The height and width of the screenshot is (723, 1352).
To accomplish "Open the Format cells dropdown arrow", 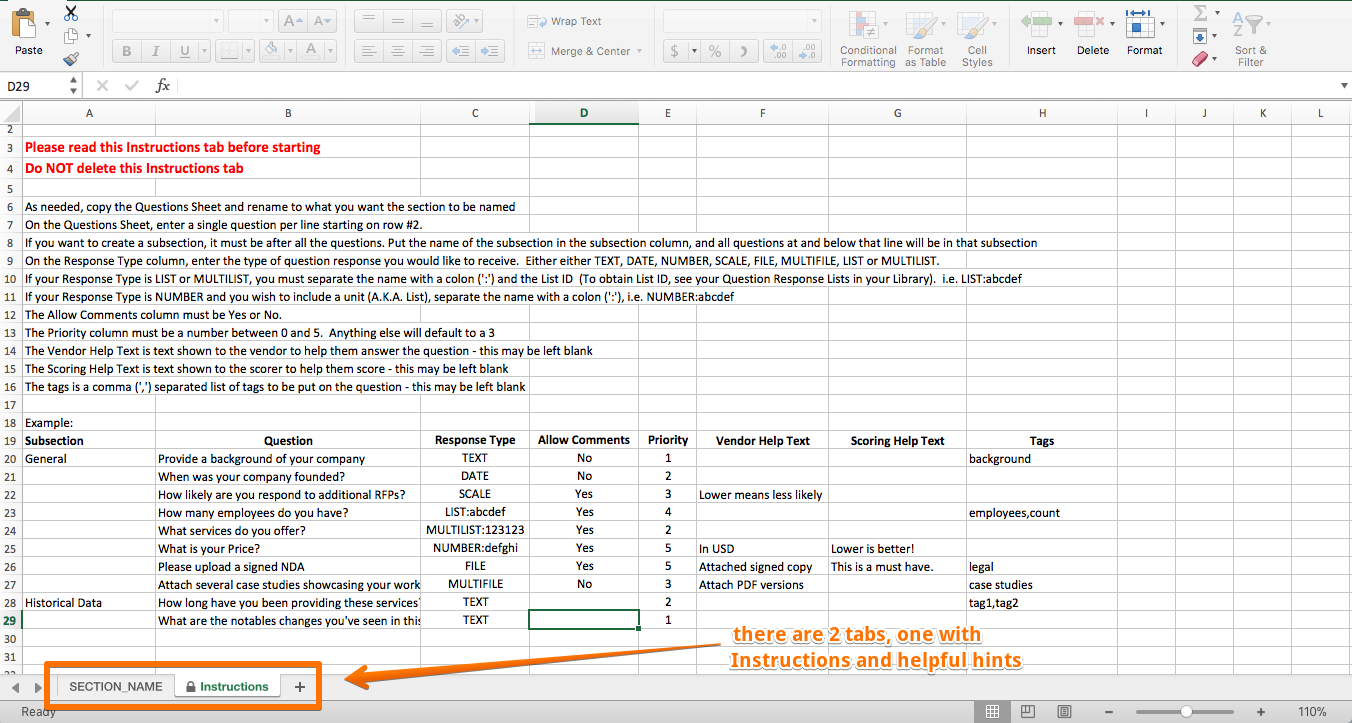I will pyautogui.click(x=1163, y=22).
